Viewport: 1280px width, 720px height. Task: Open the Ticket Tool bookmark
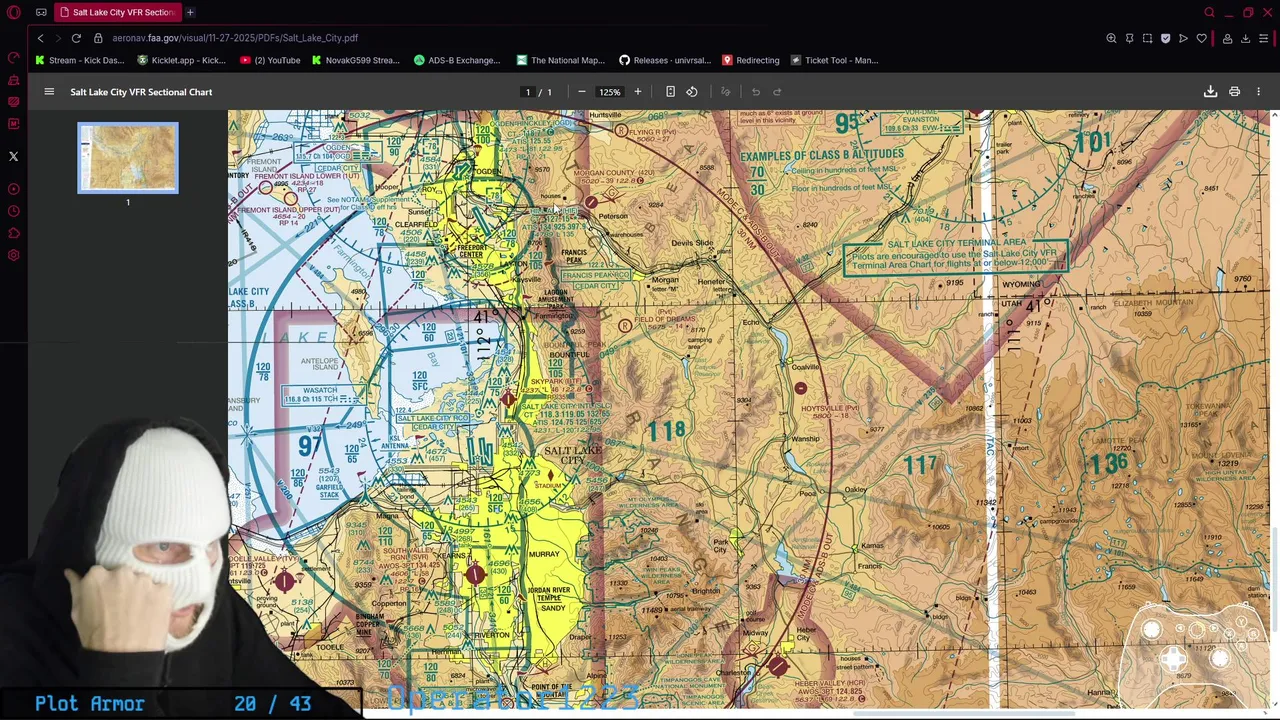pyautogui.click(x=834, y=60)
